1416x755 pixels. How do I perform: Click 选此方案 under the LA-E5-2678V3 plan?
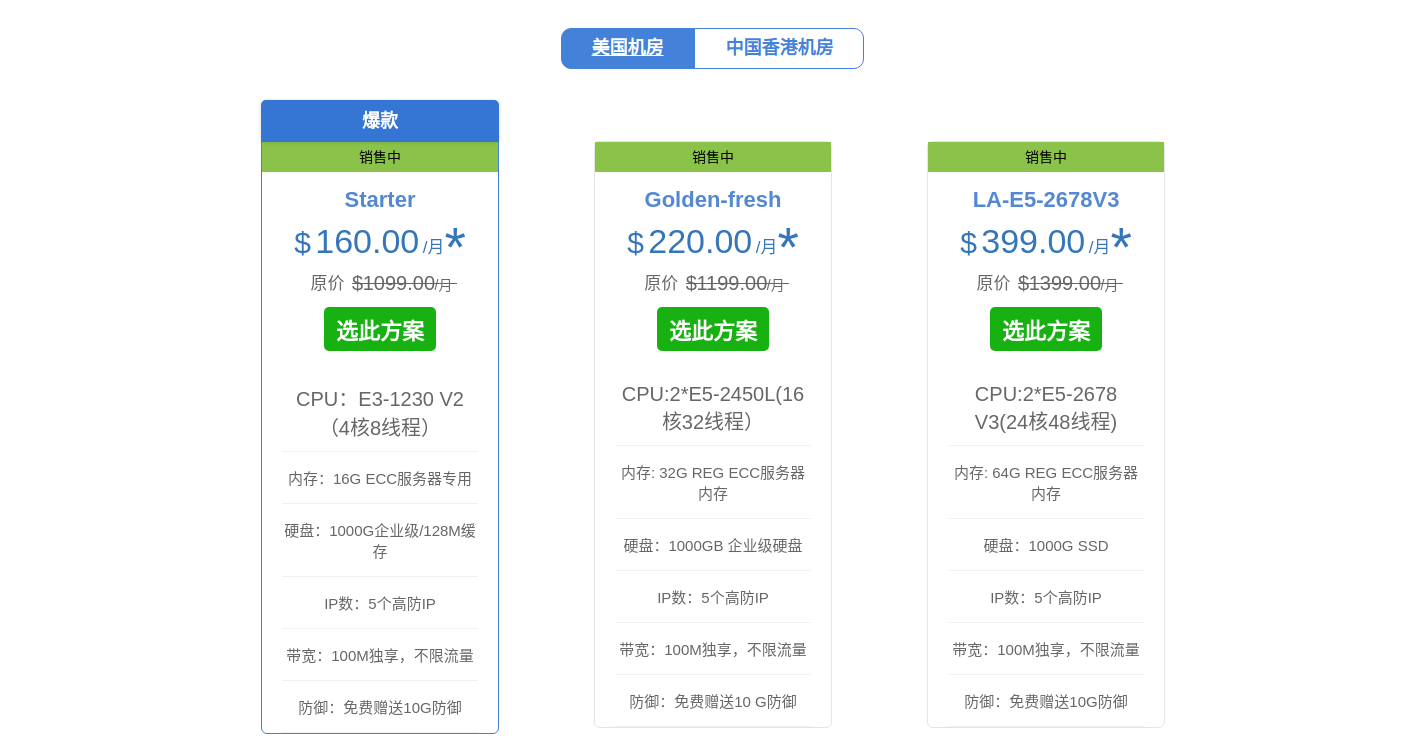click(1046, 329)
